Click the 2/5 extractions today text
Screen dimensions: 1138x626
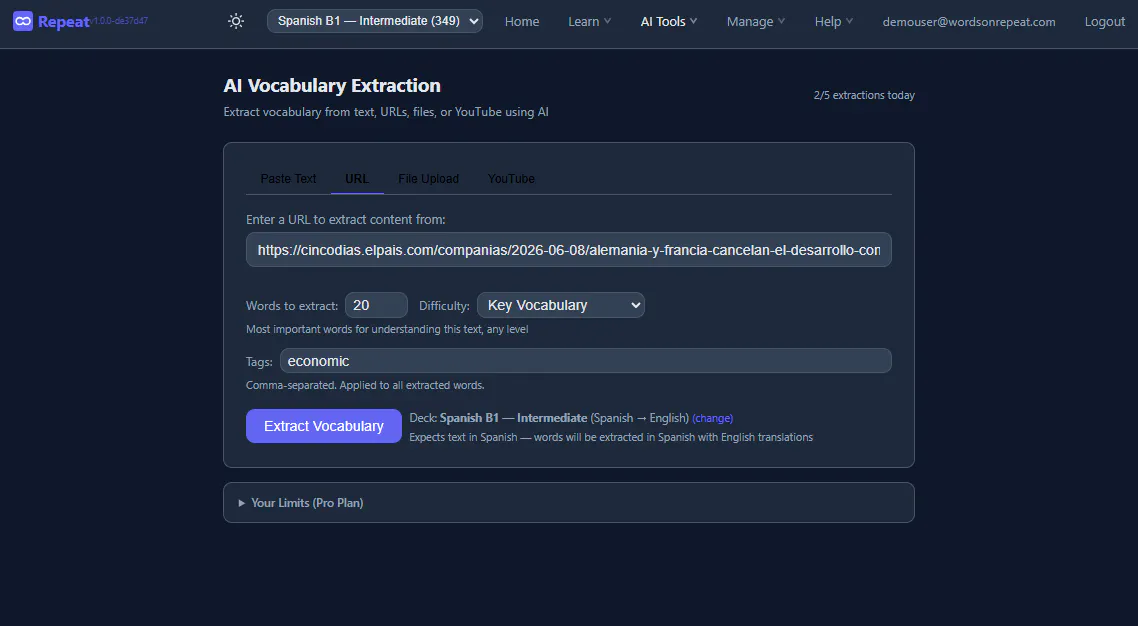pos(864,95)
